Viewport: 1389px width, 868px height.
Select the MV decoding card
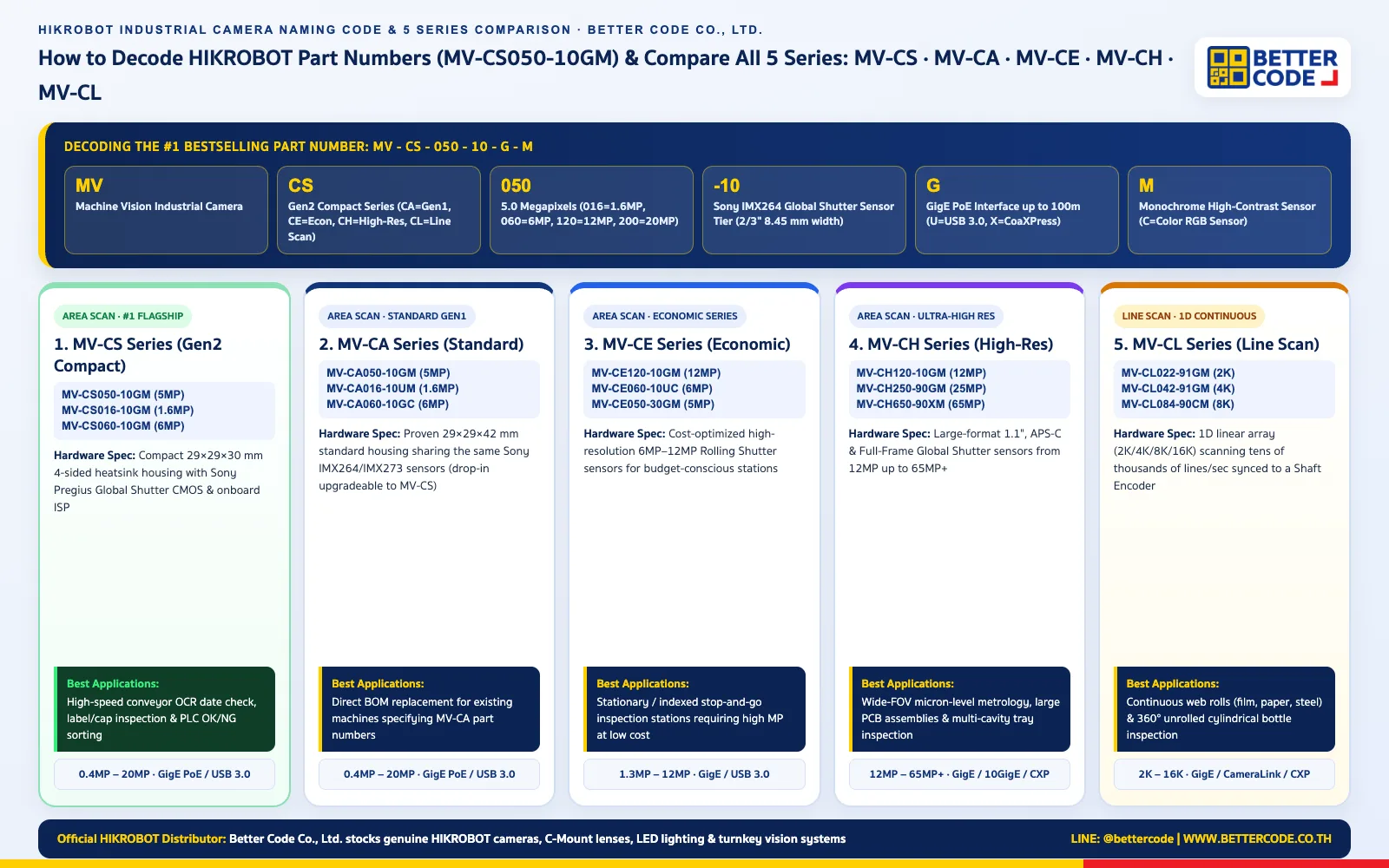click(x=166, y=210)
